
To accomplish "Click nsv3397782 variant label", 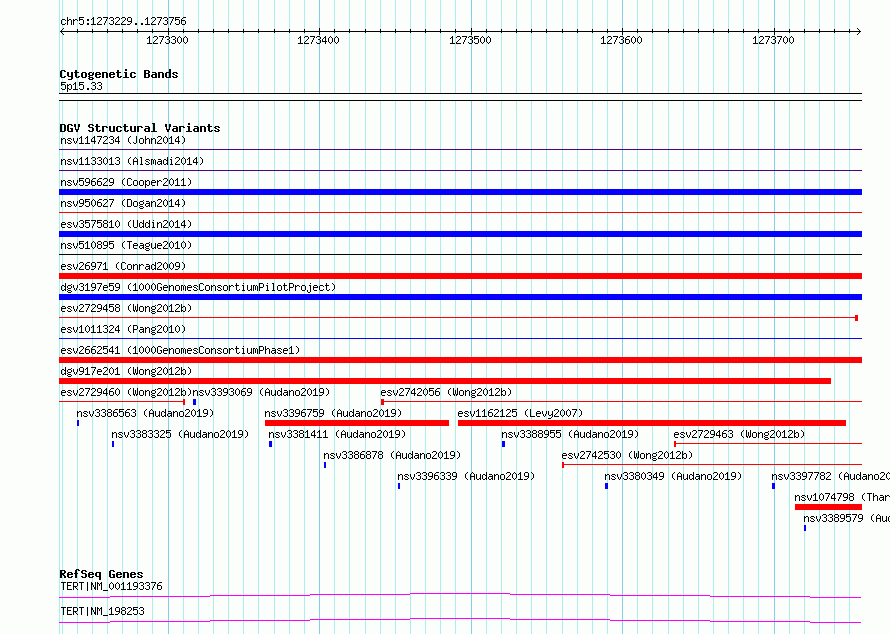I will coord(830,476).
